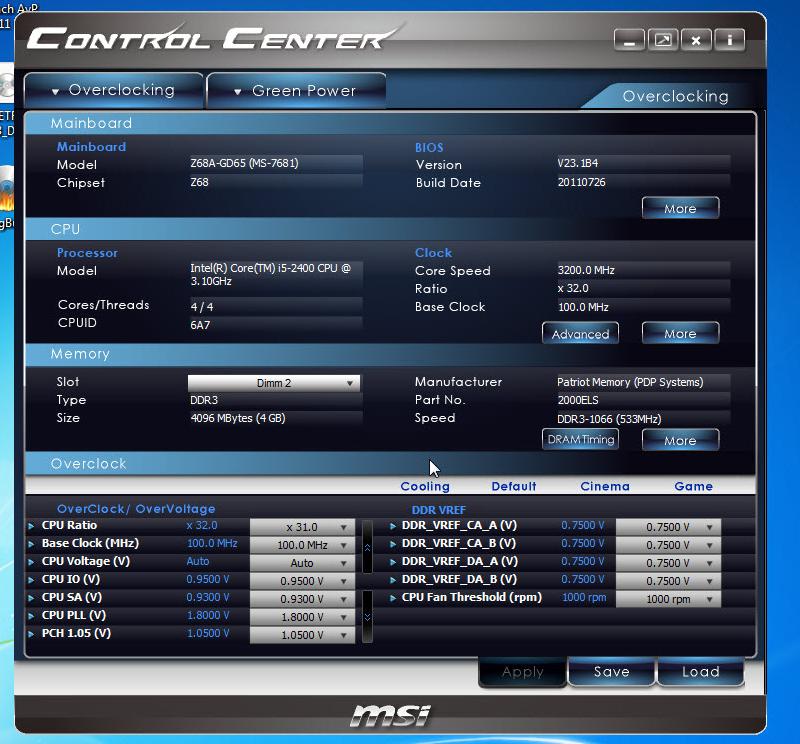Click the Advanced button in CPU section
Viewport: 800px width, 744px height.
[x=580, y=334]
